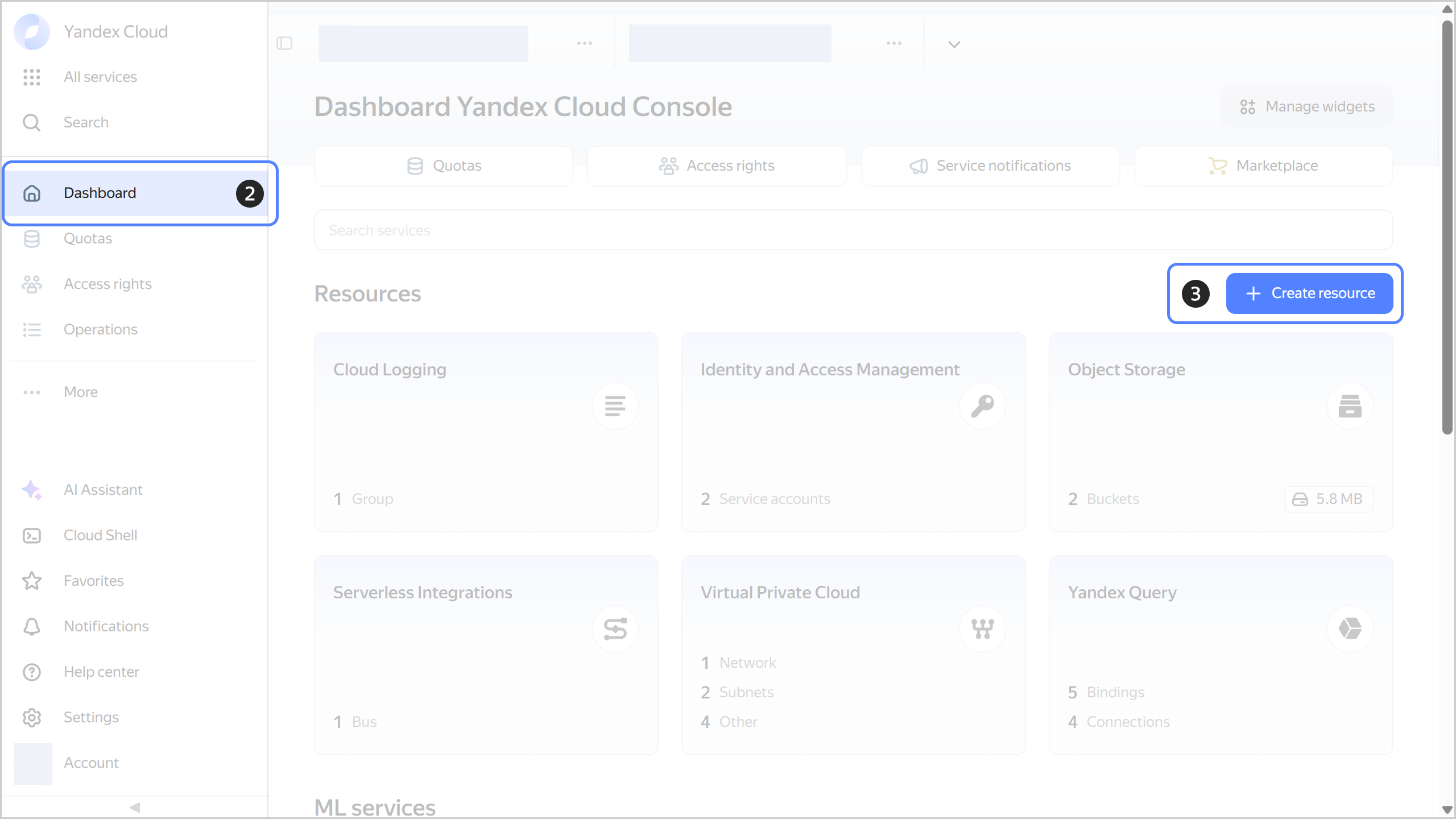Open Settings gear in sidebar
This screenshot has height=819, width=1456.
pos(32,717)
